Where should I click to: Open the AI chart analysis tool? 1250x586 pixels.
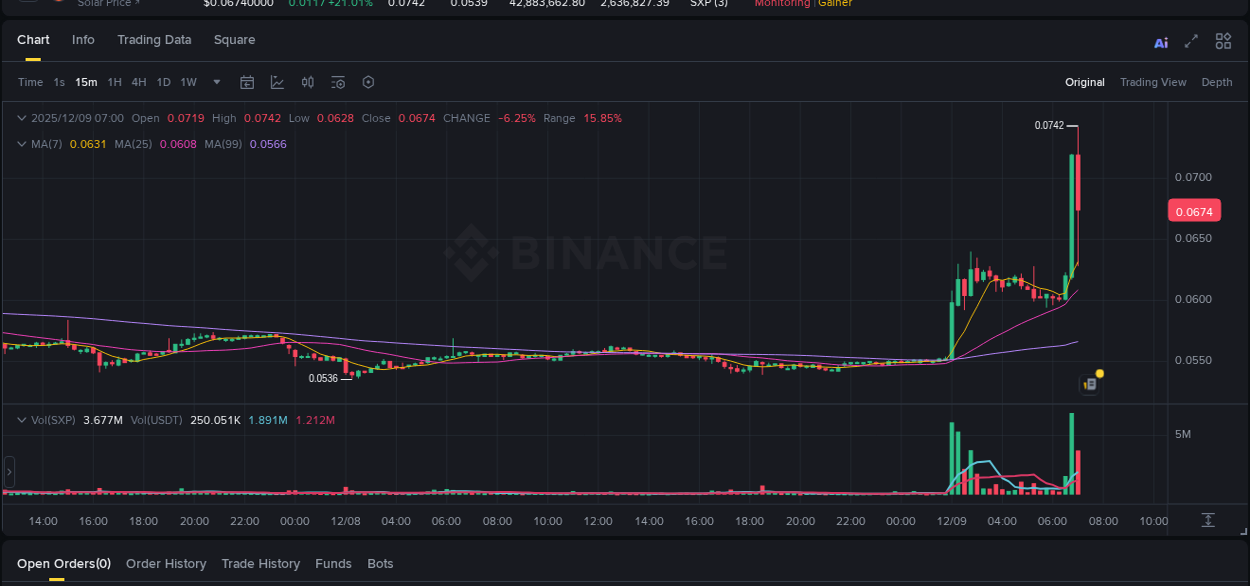click(1161, 41)
